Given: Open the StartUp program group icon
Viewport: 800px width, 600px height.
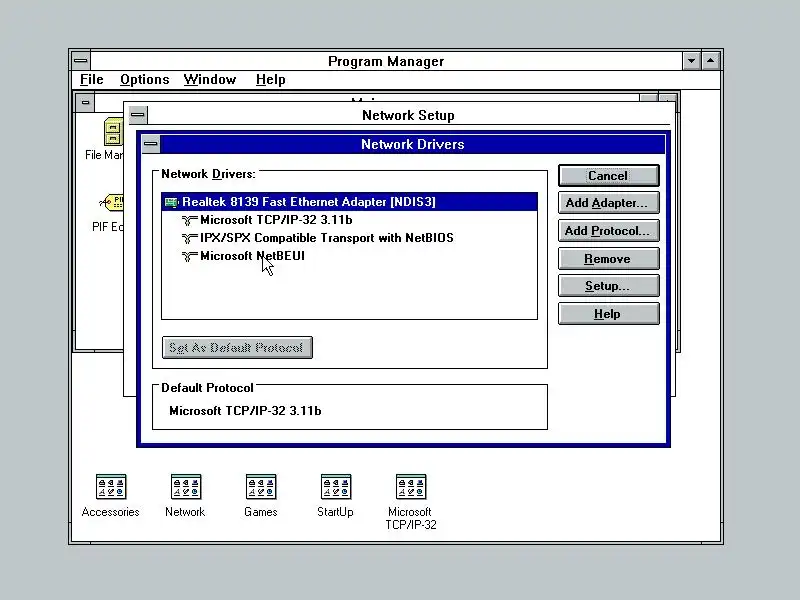Looking at the screenshot, I should click(336, 487).
